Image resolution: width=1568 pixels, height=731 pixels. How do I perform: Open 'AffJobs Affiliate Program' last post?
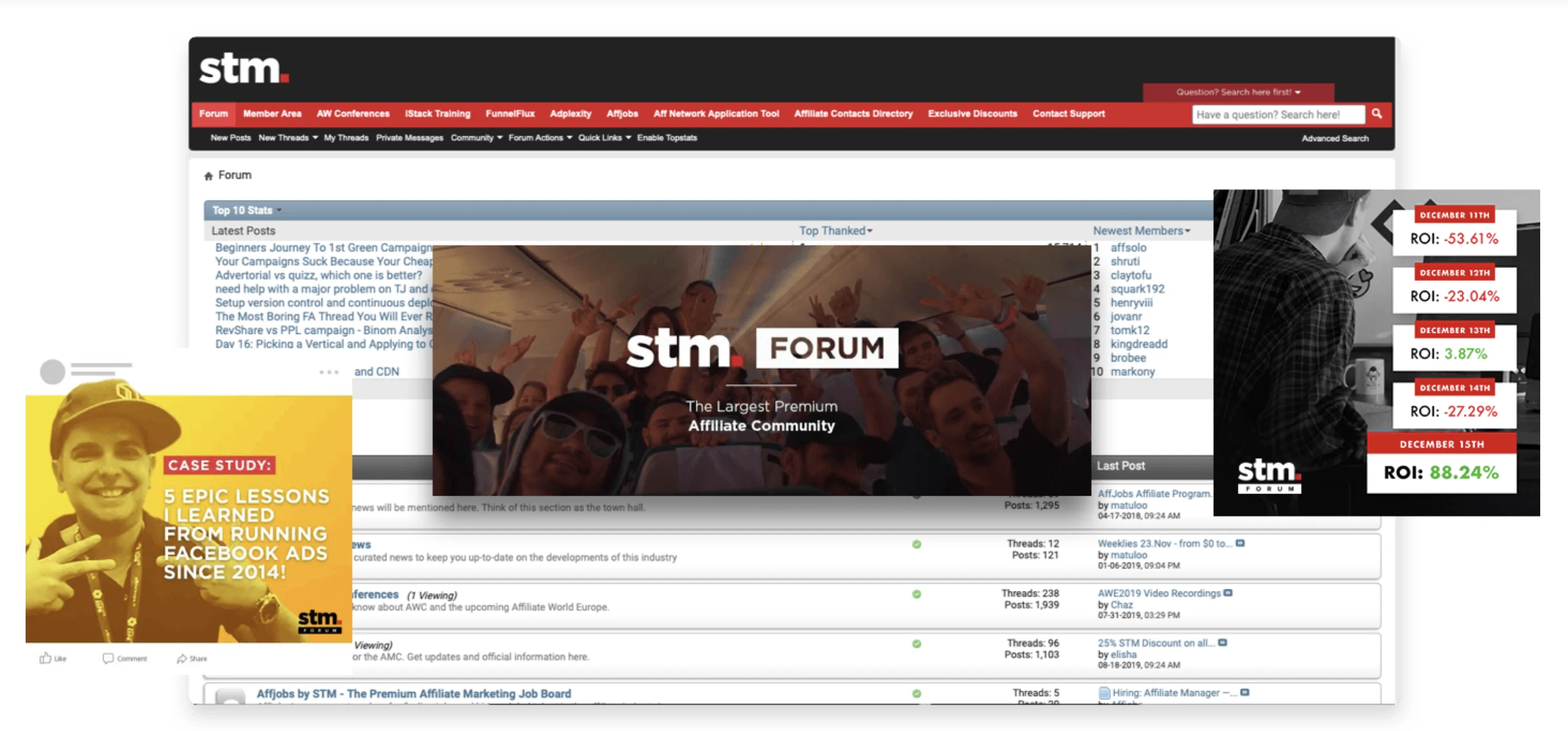[x=1154, y=494]
